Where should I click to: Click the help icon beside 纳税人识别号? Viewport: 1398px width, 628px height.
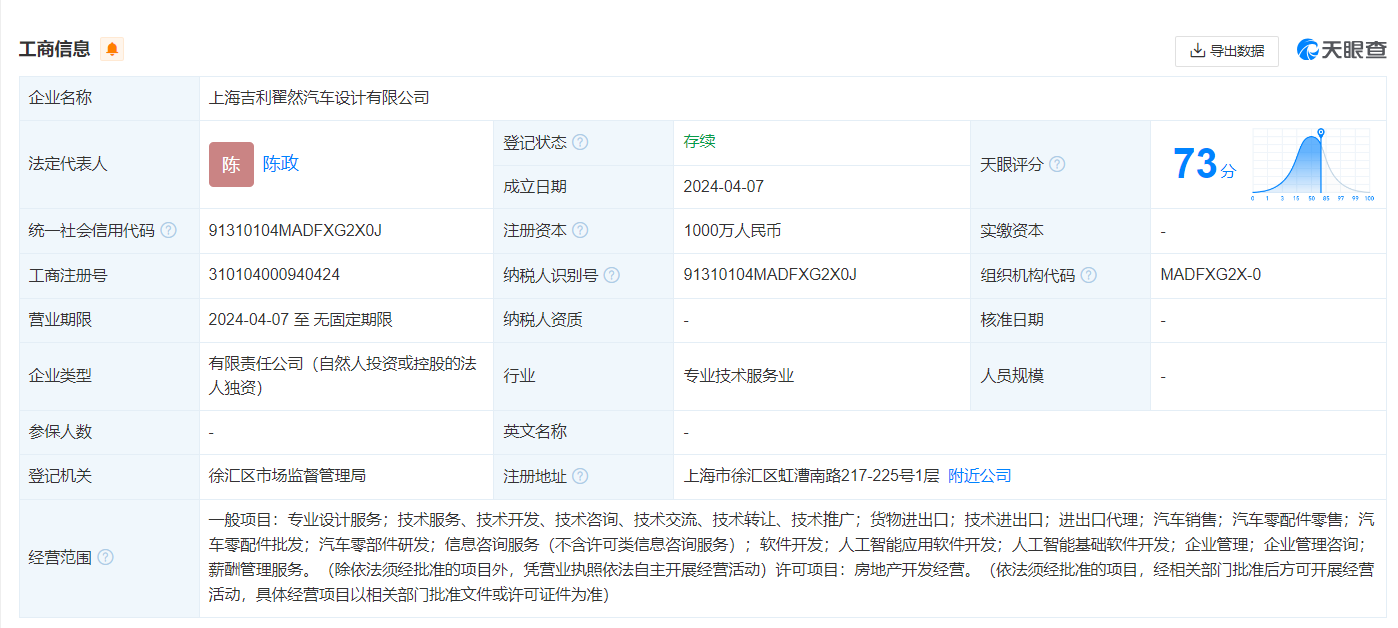pyautogui.click(x=611, y=275)
